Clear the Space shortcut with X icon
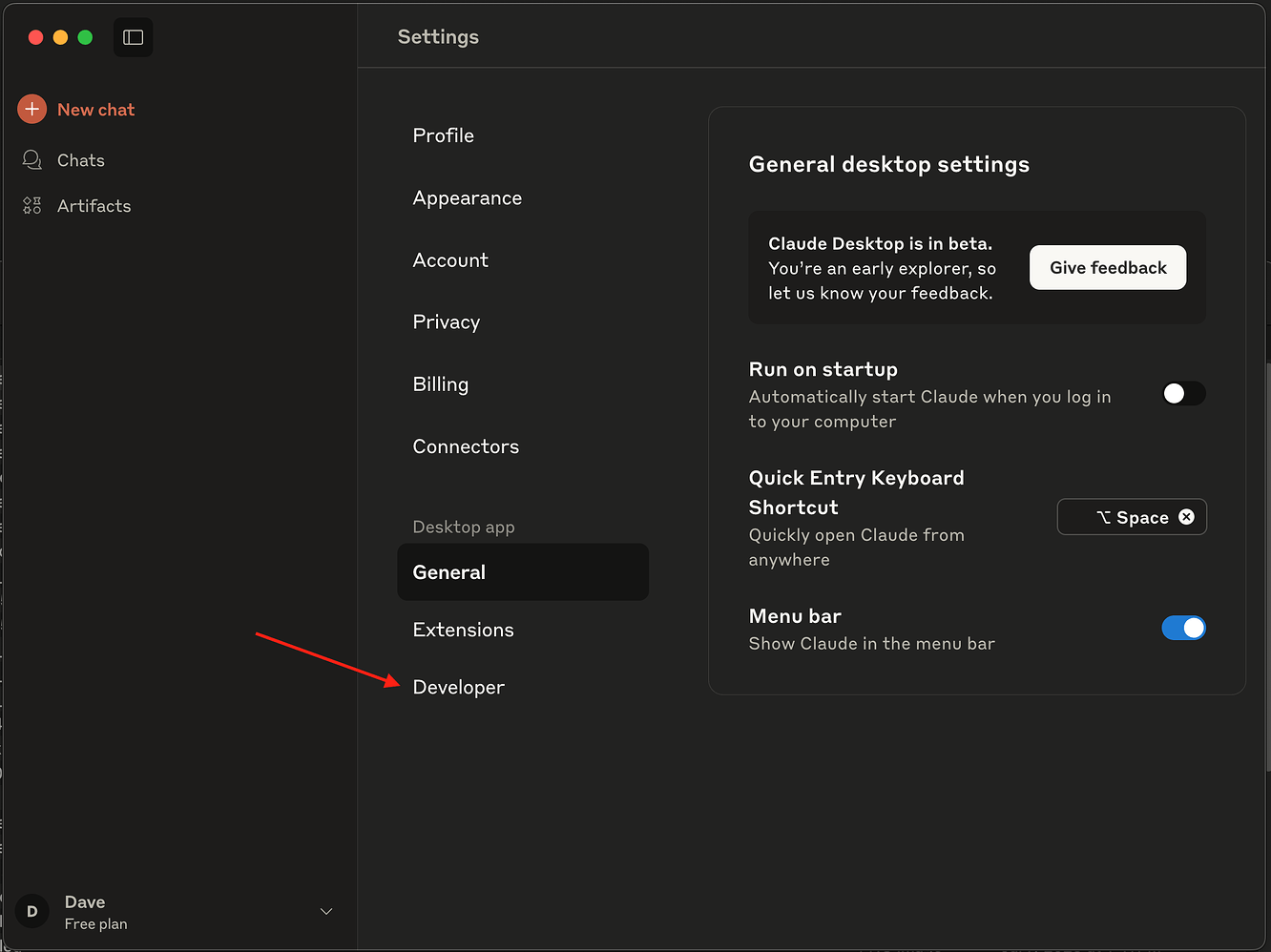Viewport: 1271px width, 952px height. [1186, 517]
